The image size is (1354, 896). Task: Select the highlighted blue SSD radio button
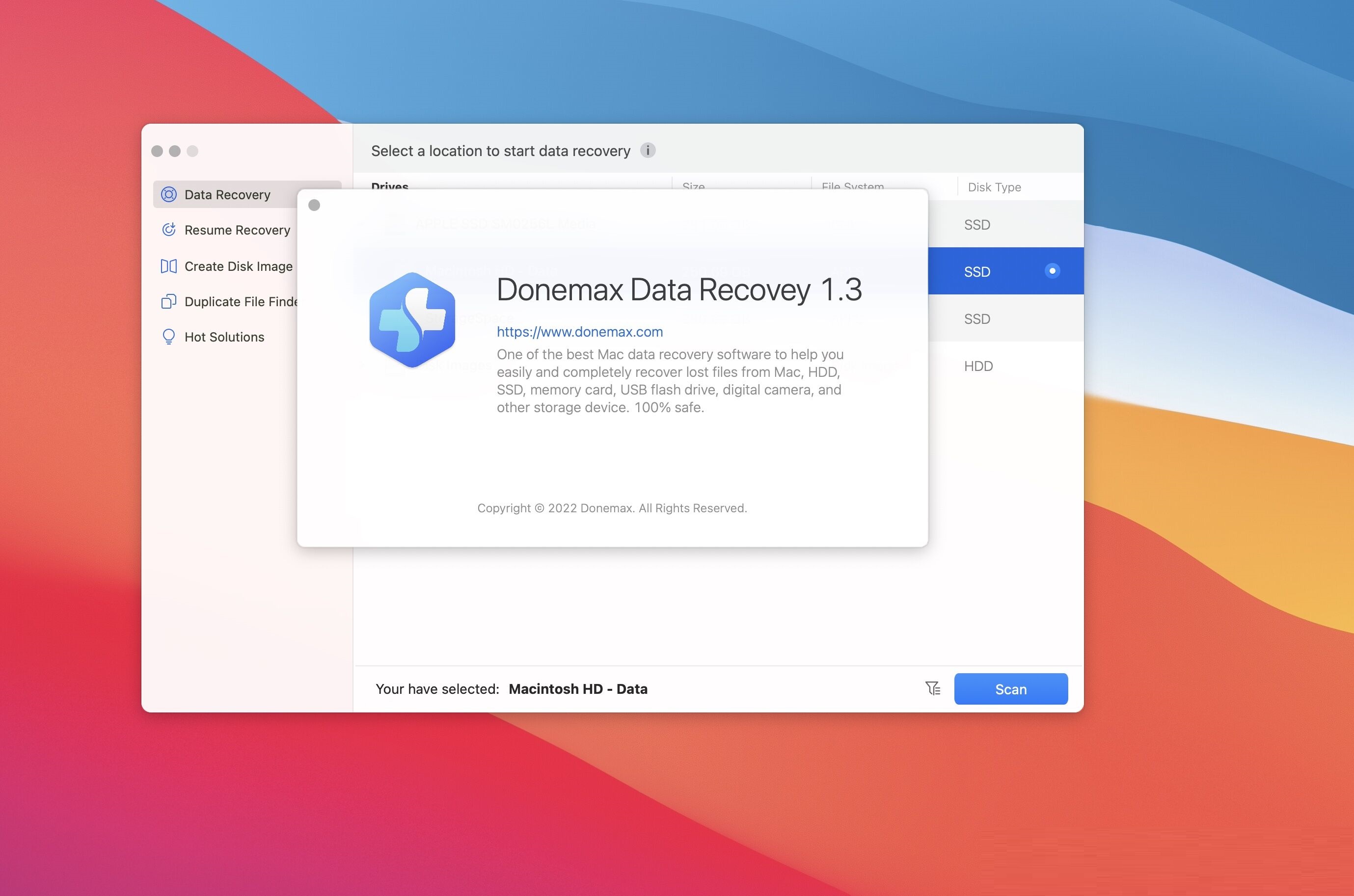click(x=1050, y=270)
